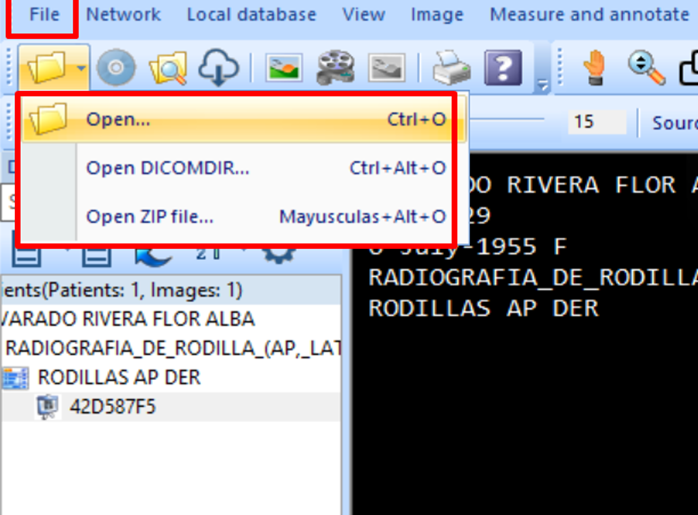Click the cloud download icon

218,68
